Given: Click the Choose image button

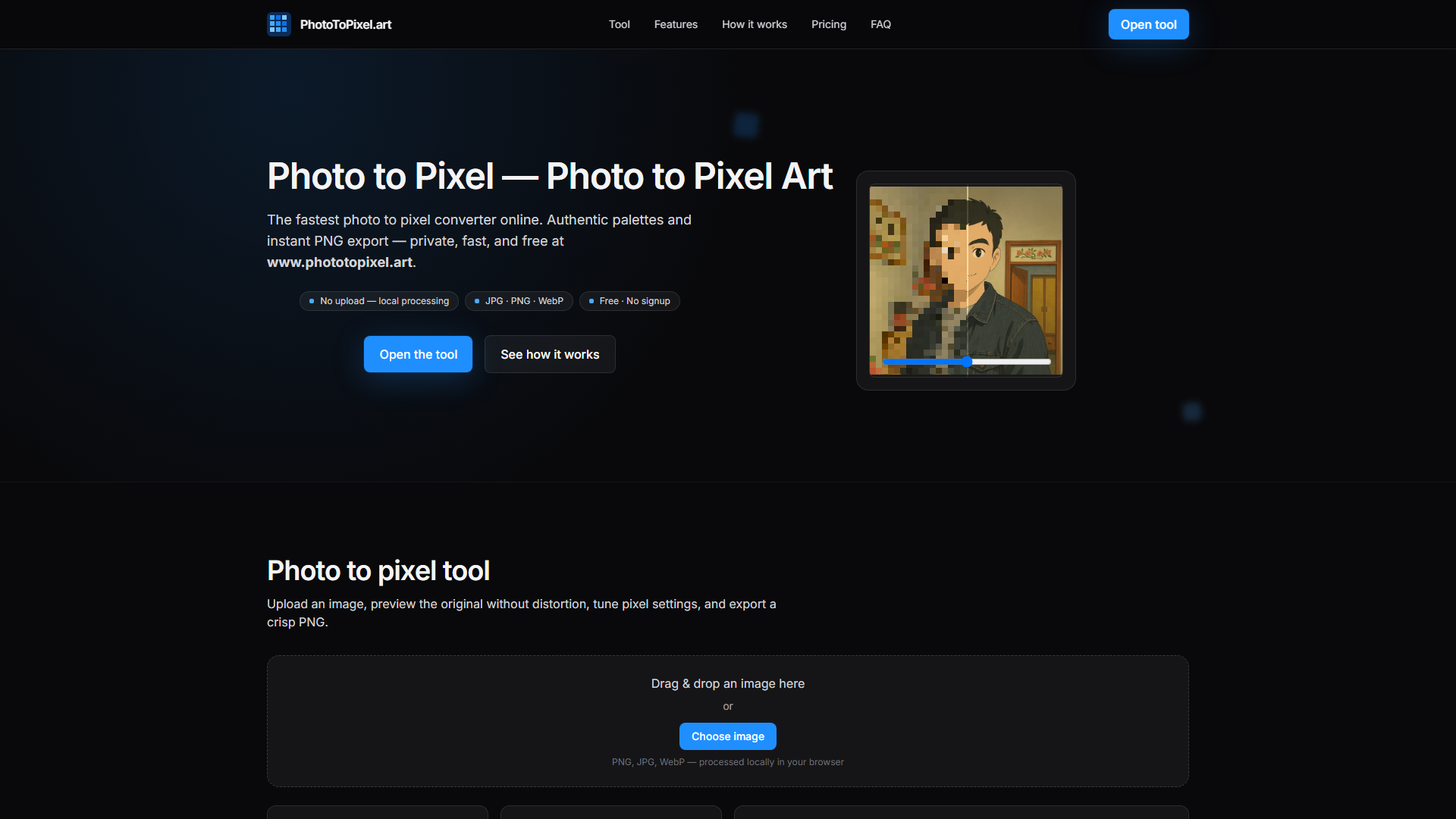Looking at the screenshot, I should pyautogui.click(x=728, y=736).
